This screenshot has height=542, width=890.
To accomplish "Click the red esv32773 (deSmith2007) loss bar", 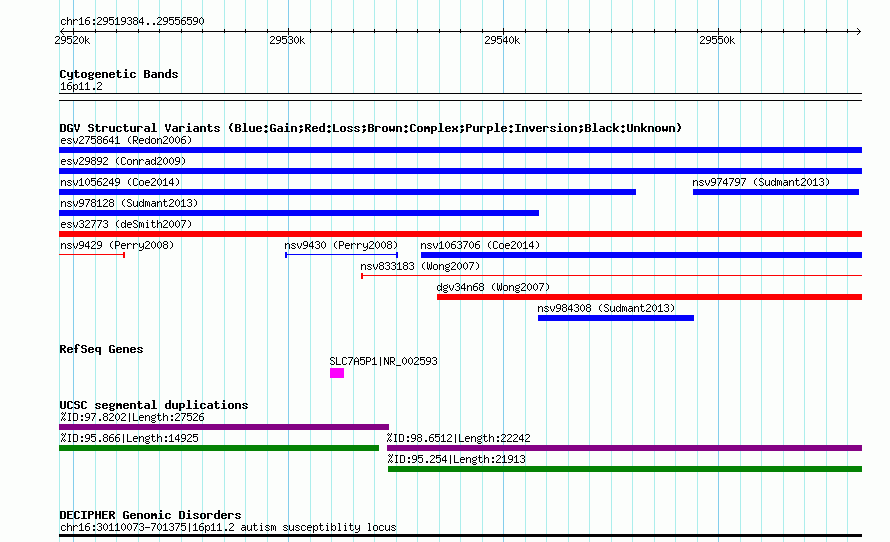I will click(460, 234).
